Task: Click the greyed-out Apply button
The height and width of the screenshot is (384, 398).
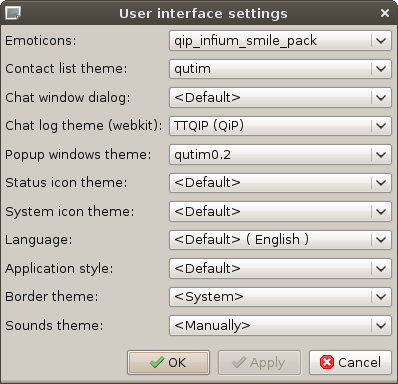Action: [x=259, y=362]
